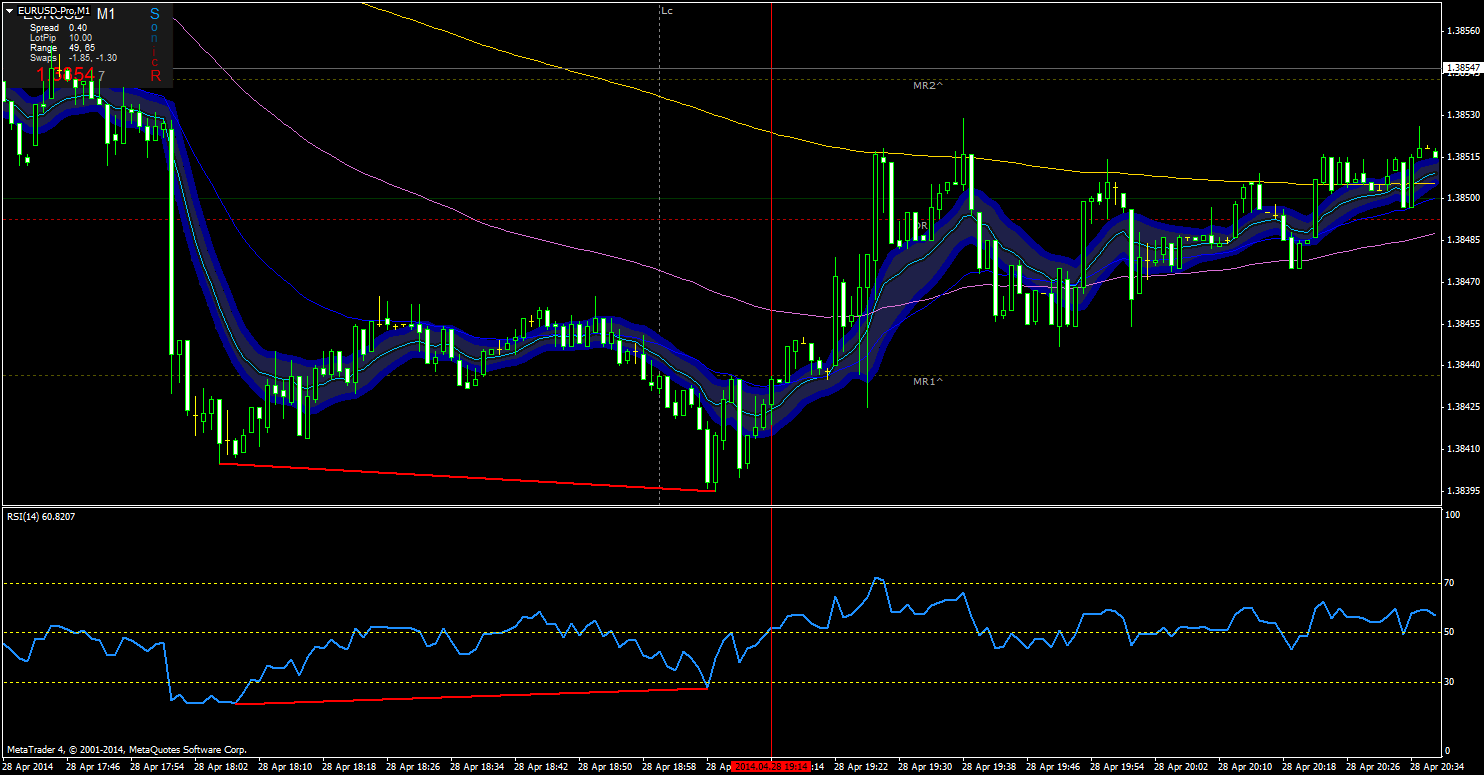Select the LotPip 10.00 readout
The height and width of the screenshot is (775, 1484).
pyautogui.click(x=61, y=38)
